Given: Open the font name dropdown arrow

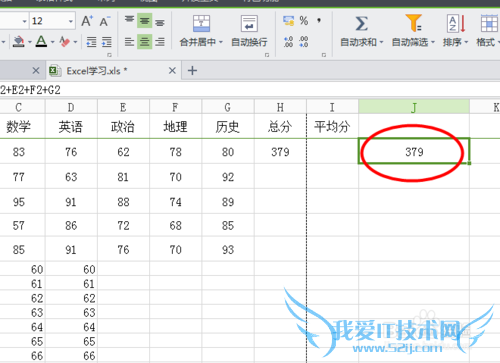Looking at the screenshot, I should [x=24, y=22].
